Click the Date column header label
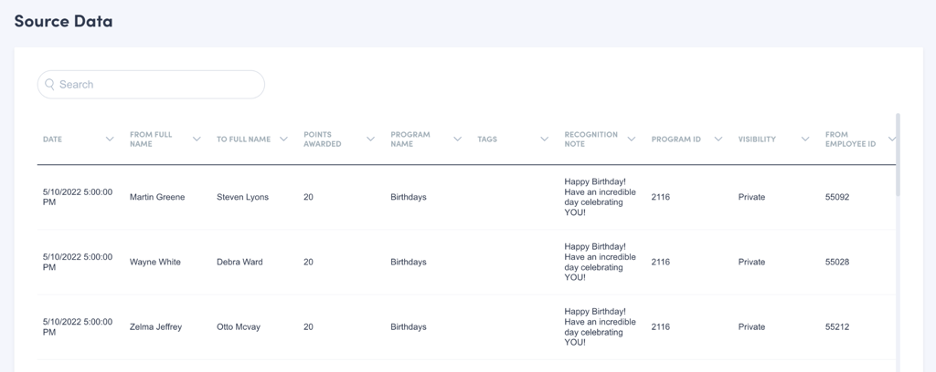Screen dimensions: 936x372 53,139
